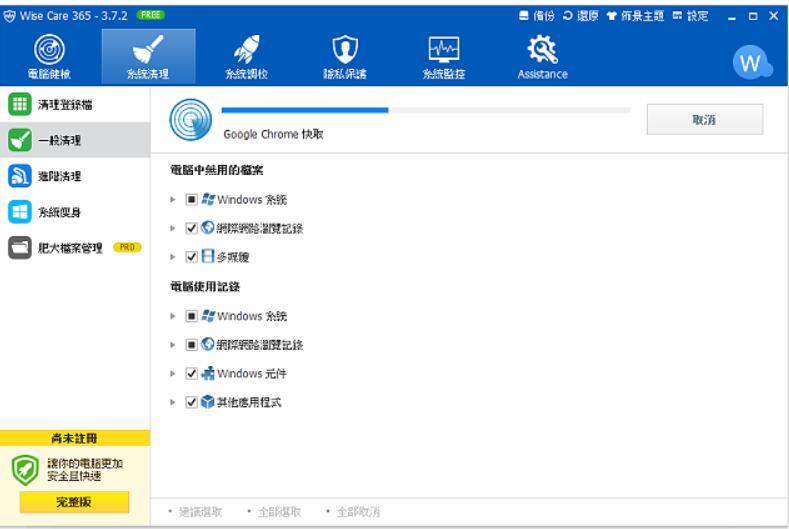
Task: Click the blue scan progress bar
Action: [x=426, y=110]
